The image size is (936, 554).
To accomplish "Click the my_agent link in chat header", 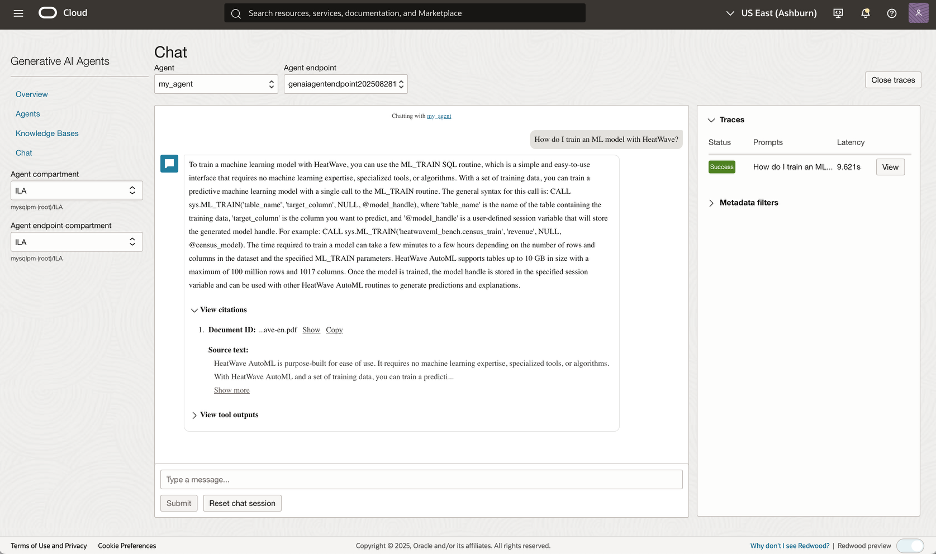I will (x=439, y=116).
